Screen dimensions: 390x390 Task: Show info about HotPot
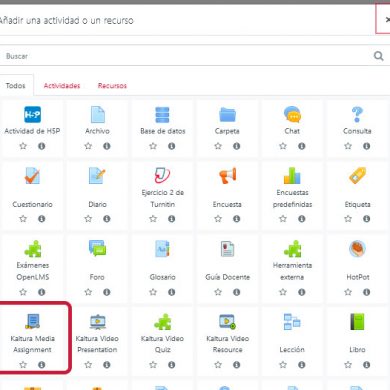click(367, 292)
